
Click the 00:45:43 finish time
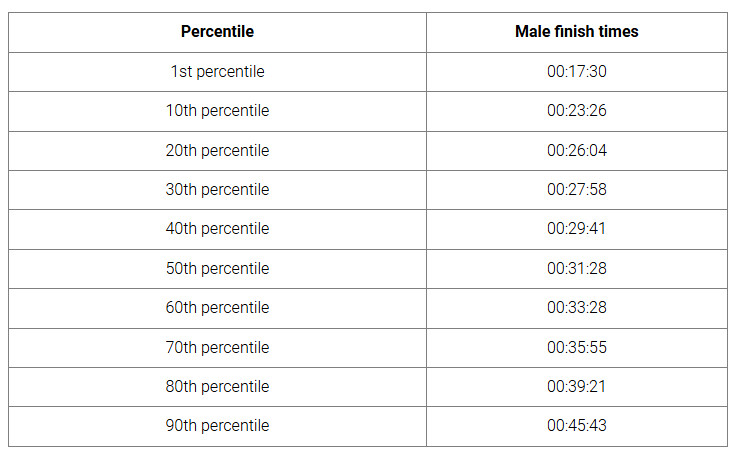(576, 426)
